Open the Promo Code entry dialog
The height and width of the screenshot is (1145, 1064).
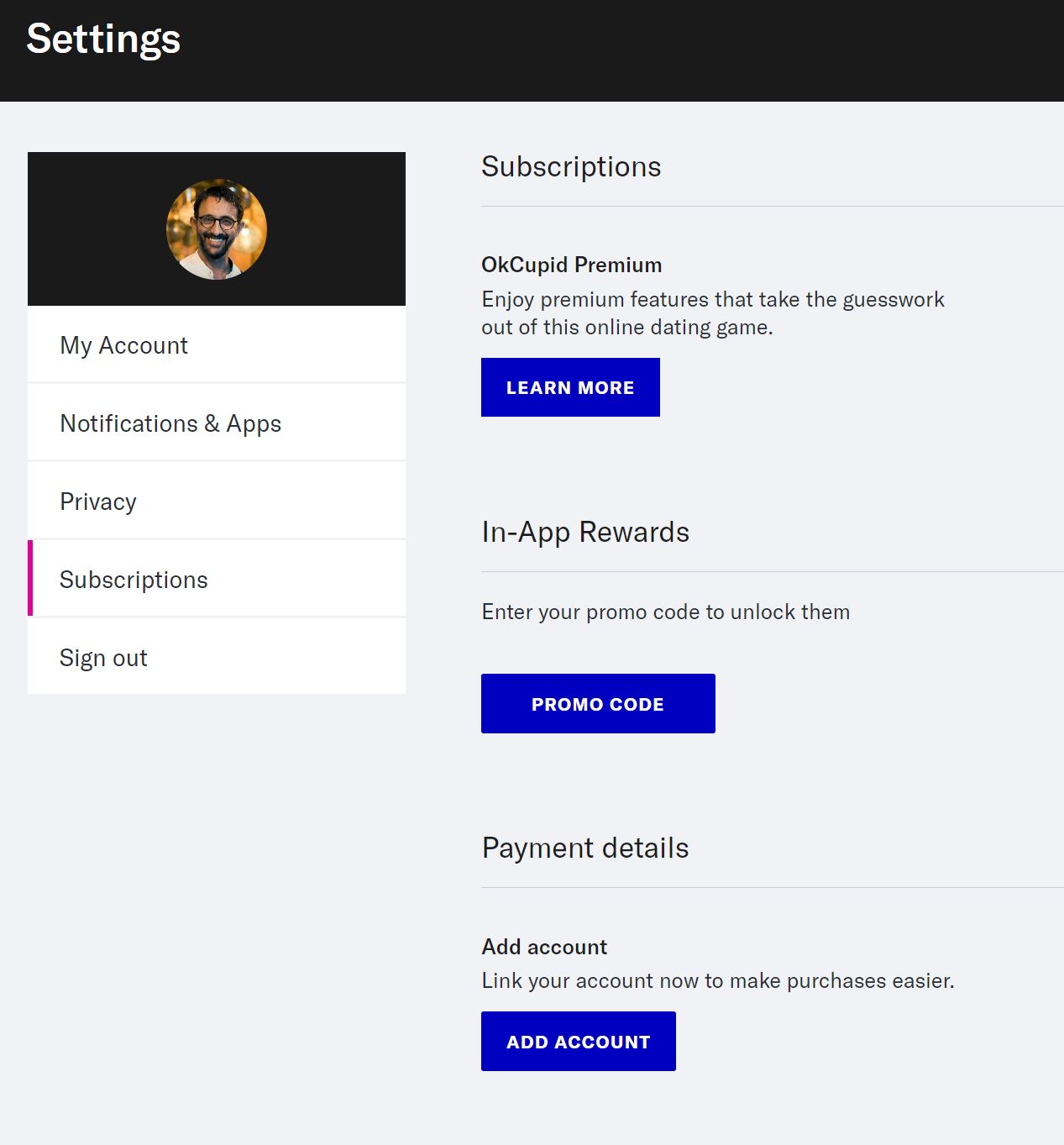click(x=597, y=703)
